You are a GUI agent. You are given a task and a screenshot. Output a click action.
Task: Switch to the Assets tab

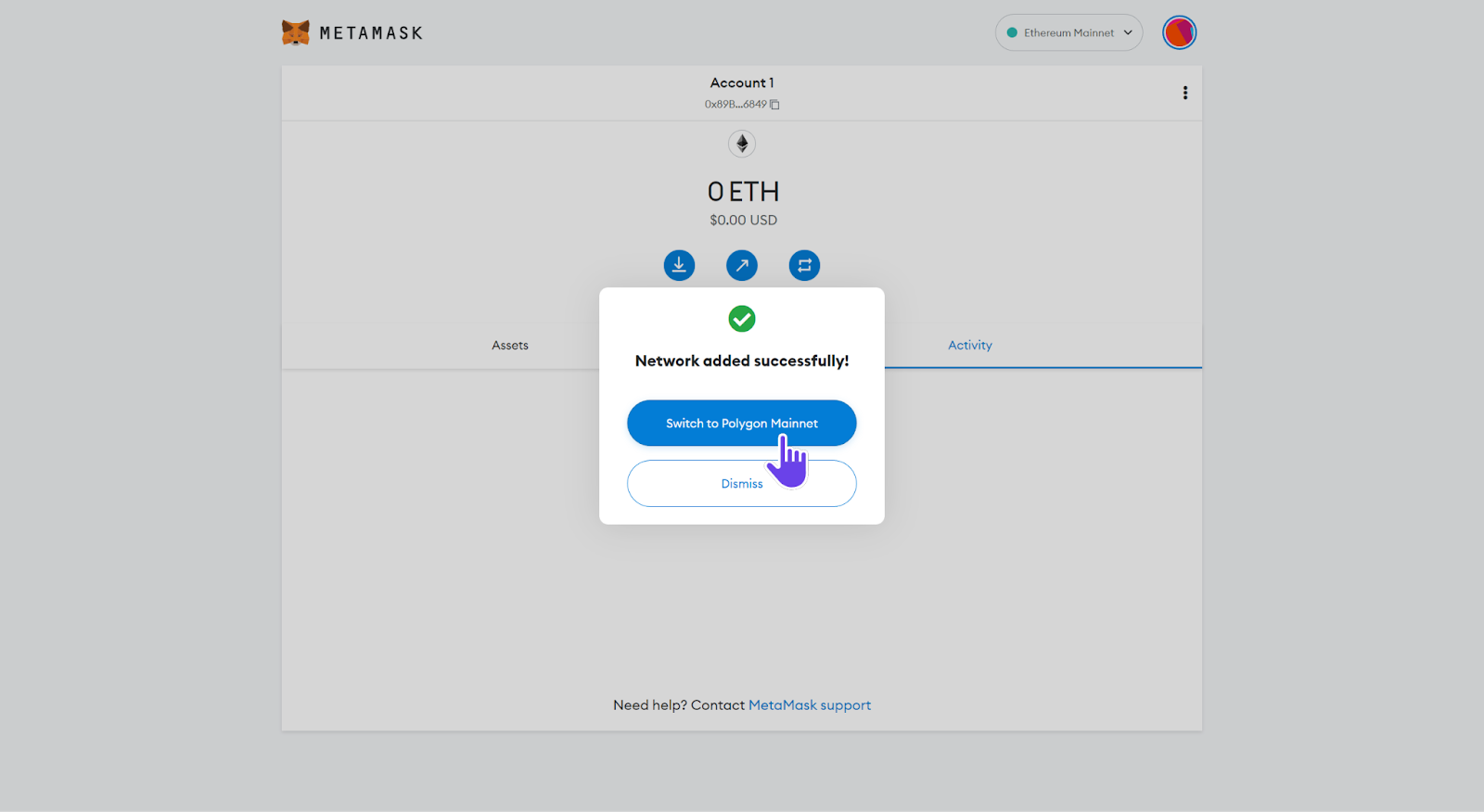tap(510, 345)
